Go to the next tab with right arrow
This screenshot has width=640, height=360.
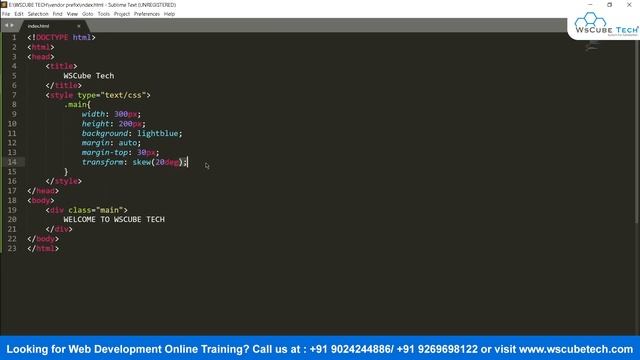[12, 26]
